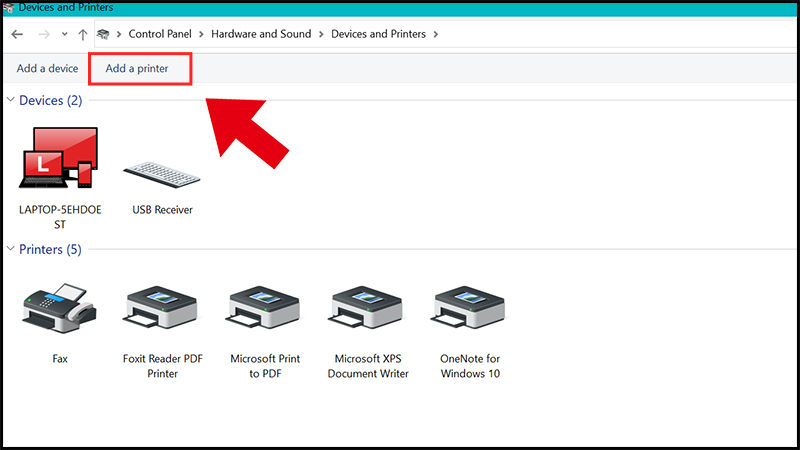
Task: Collapse the Devices group chevron
Action: click(11, 99)
